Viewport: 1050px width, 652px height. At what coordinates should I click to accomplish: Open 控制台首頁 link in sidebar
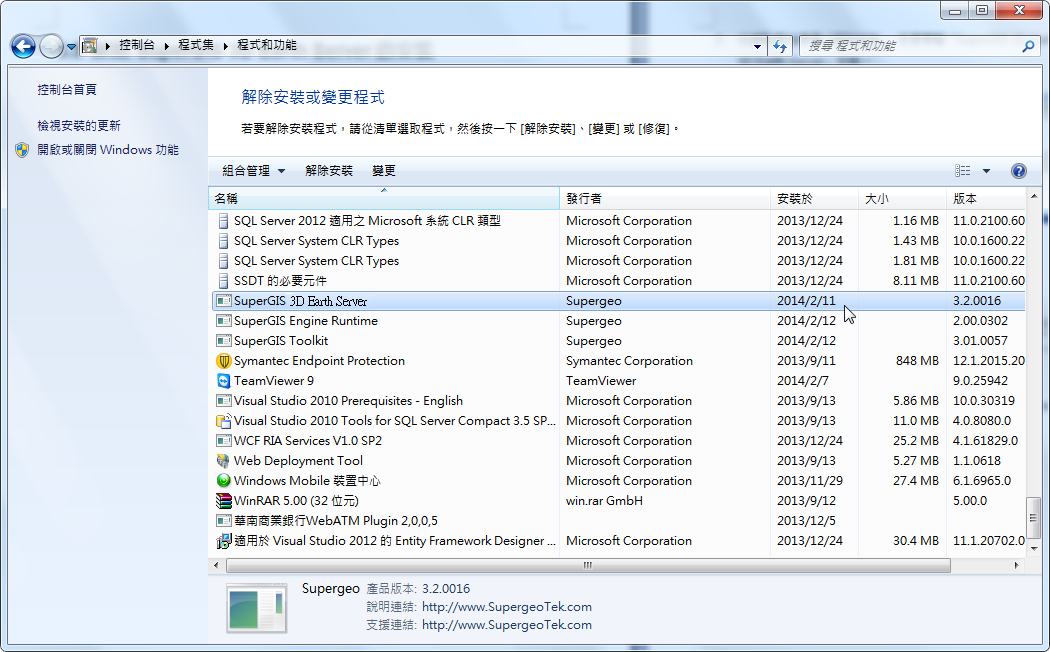pyautogui.click(x=67, y=90)
